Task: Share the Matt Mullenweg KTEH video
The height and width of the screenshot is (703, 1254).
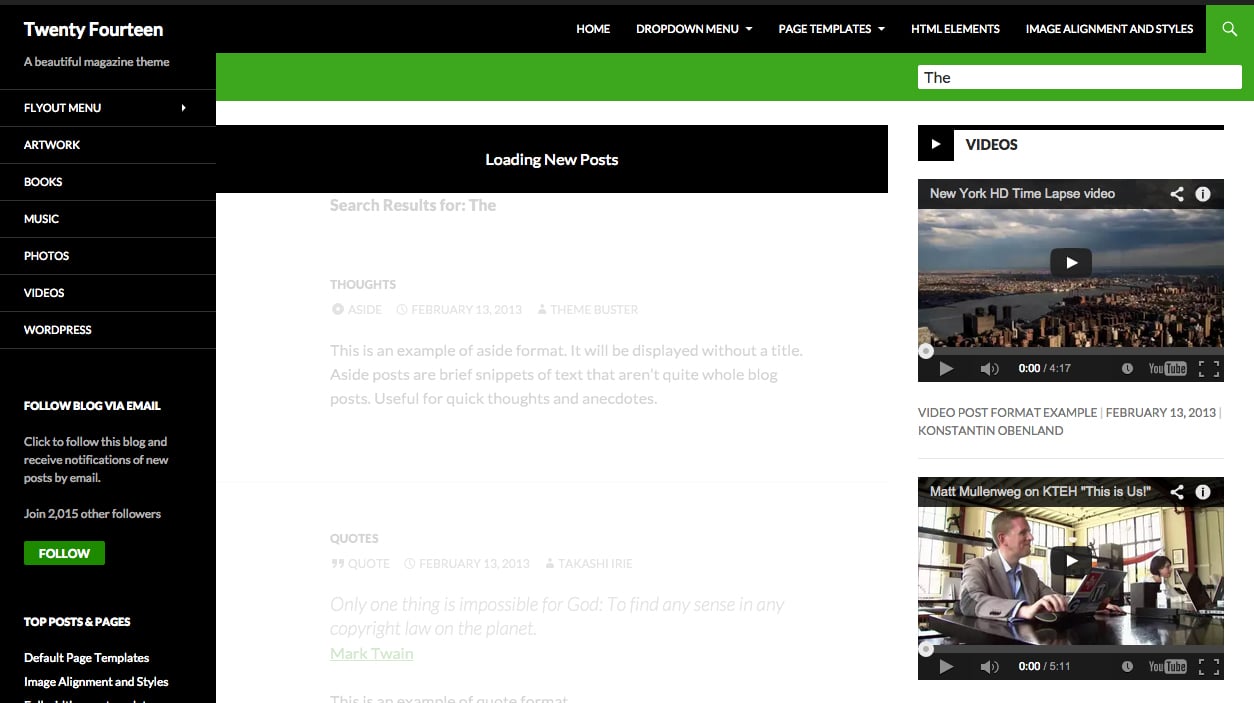Action: [x=1177, y=492]
